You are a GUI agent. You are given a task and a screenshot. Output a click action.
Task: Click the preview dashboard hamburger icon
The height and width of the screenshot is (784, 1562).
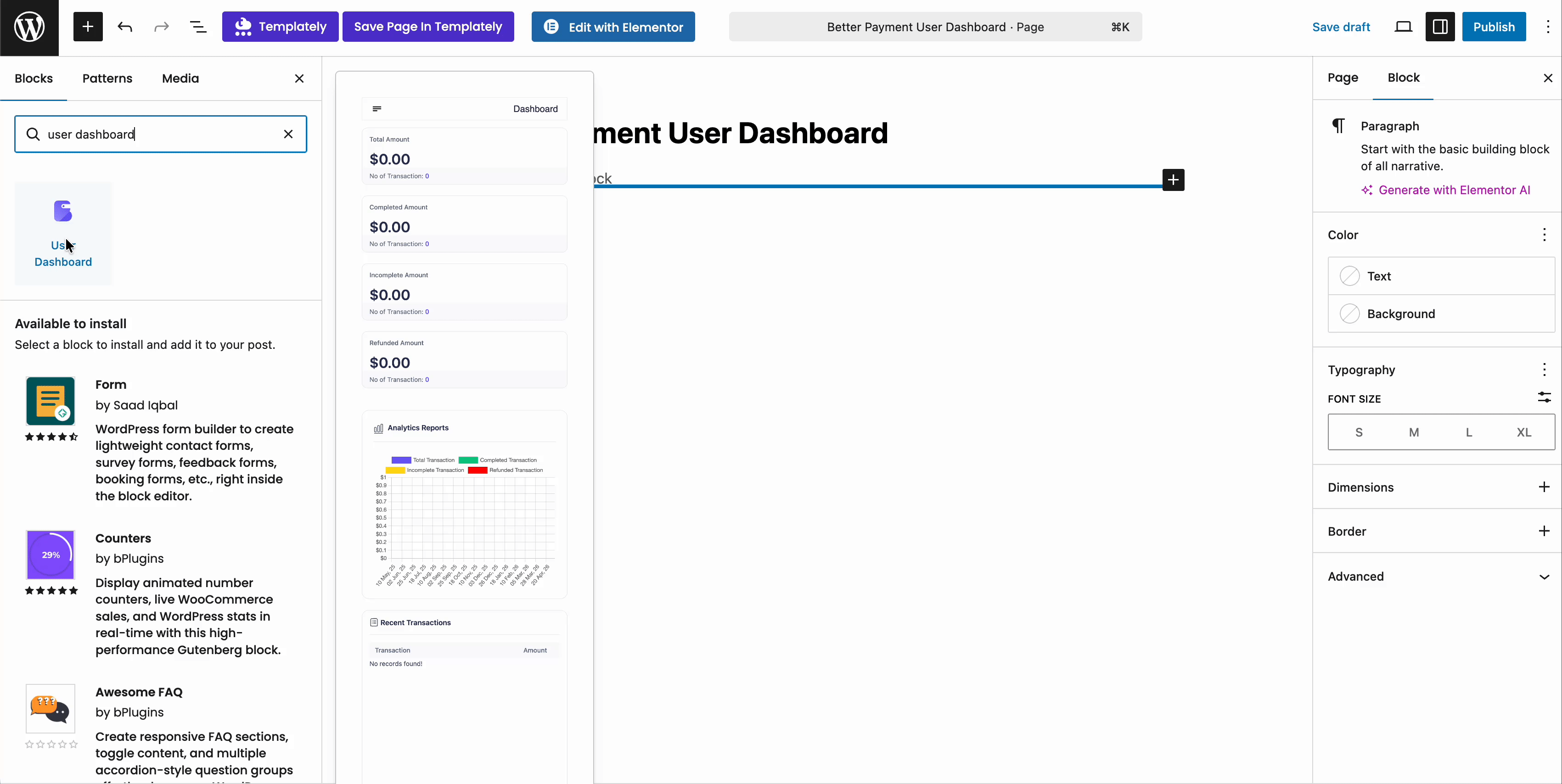coord(376,108)
